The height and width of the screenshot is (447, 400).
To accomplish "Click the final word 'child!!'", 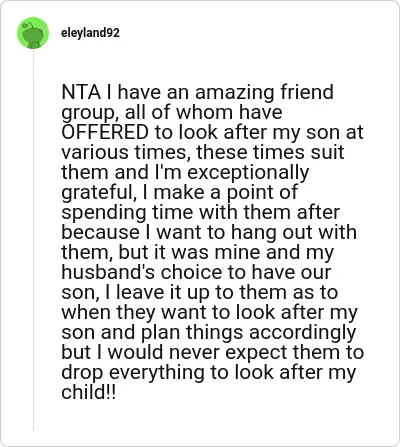I will click(89, 392).
